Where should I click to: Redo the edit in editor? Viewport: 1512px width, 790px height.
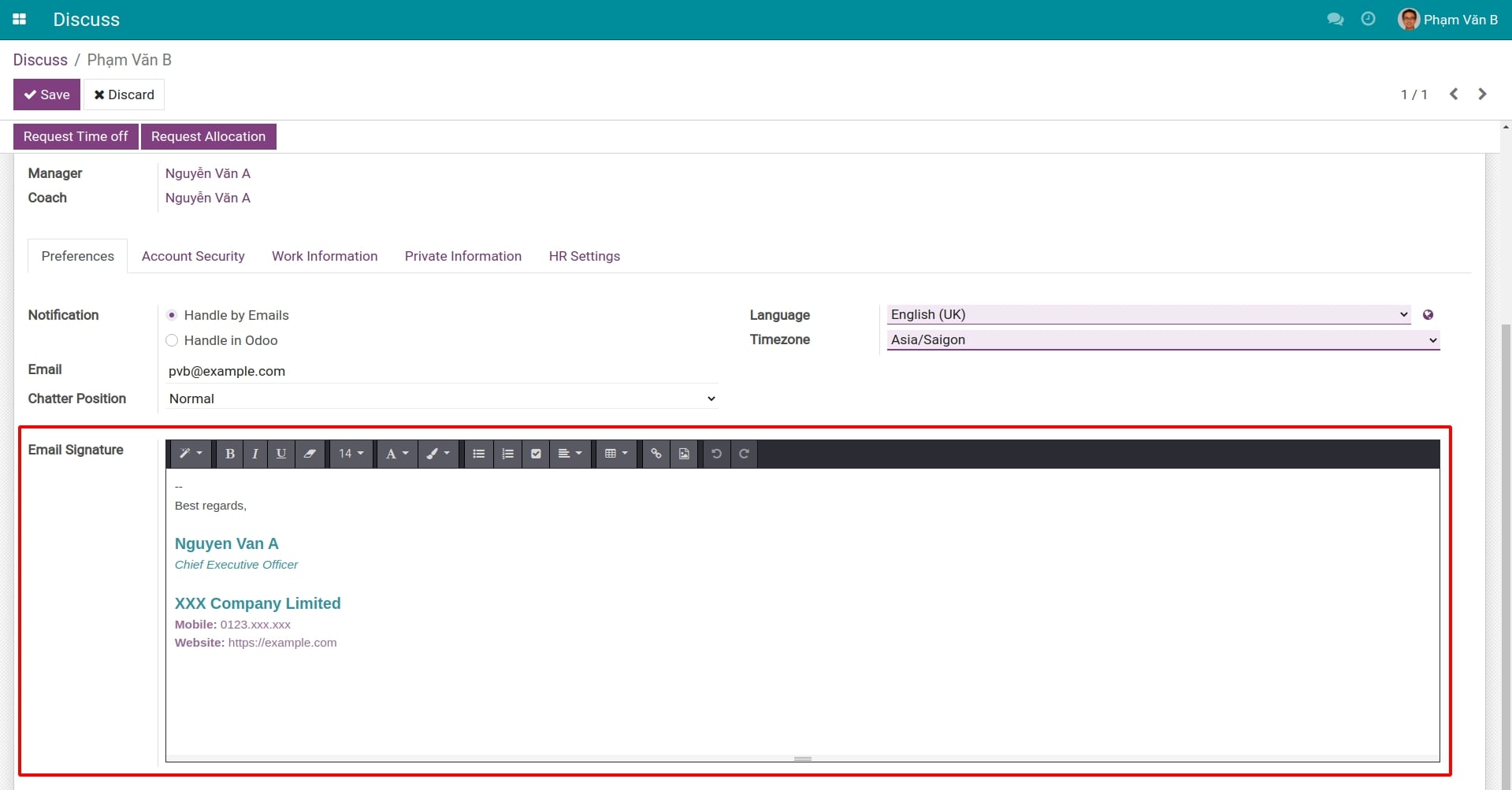coord(744,454)
